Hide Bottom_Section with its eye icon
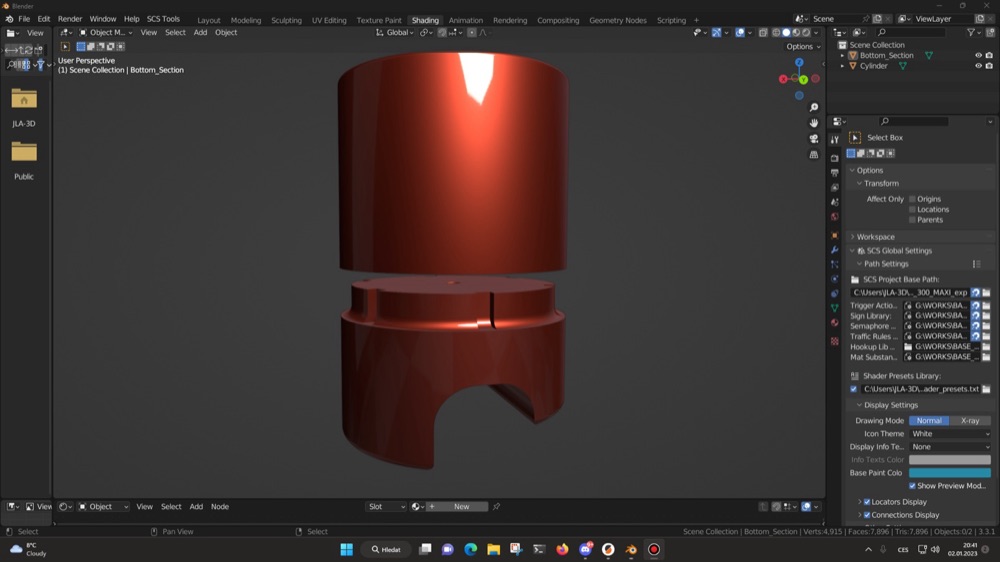Image resolution: width=1000 pixels, height=562 pixels. pos(978,55)
